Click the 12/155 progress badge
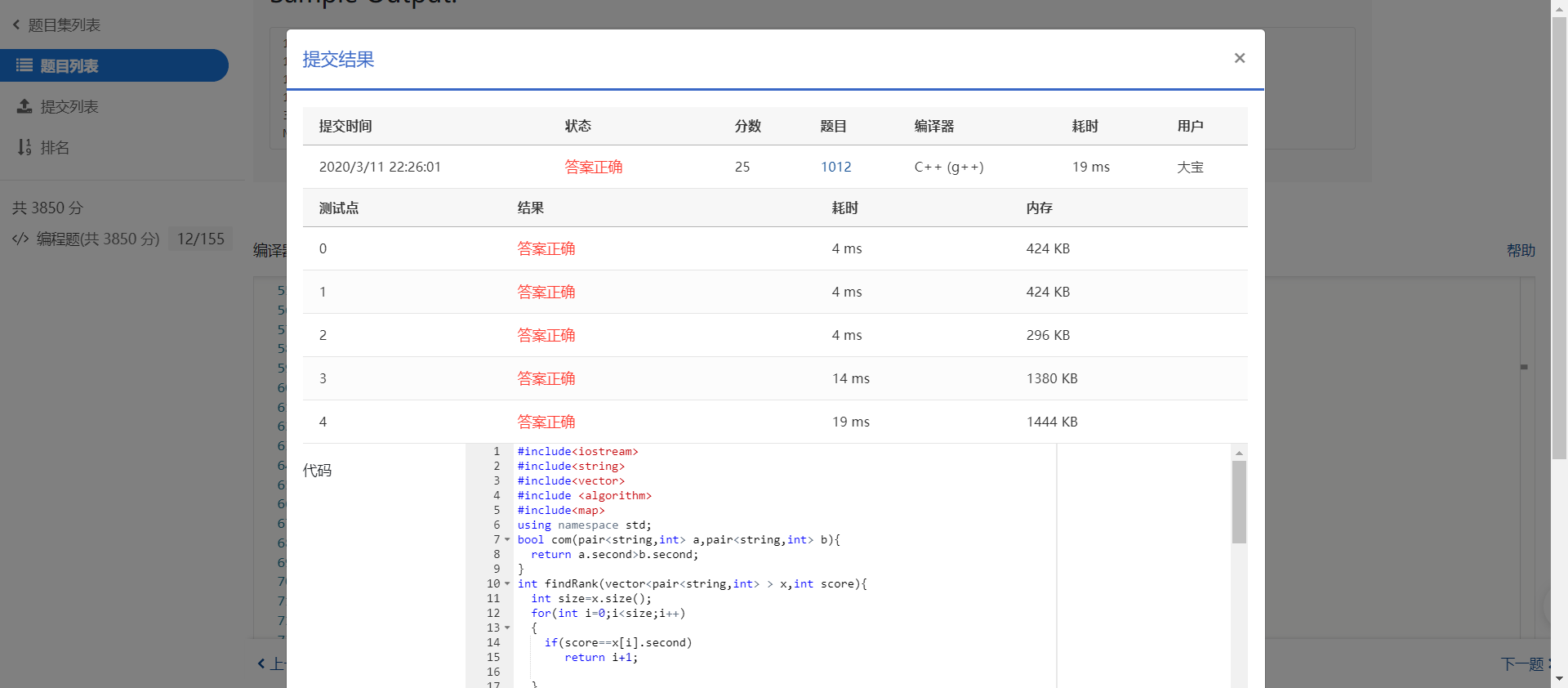Viewport: 1568px width, 688px height. click(x=201, y=239)
